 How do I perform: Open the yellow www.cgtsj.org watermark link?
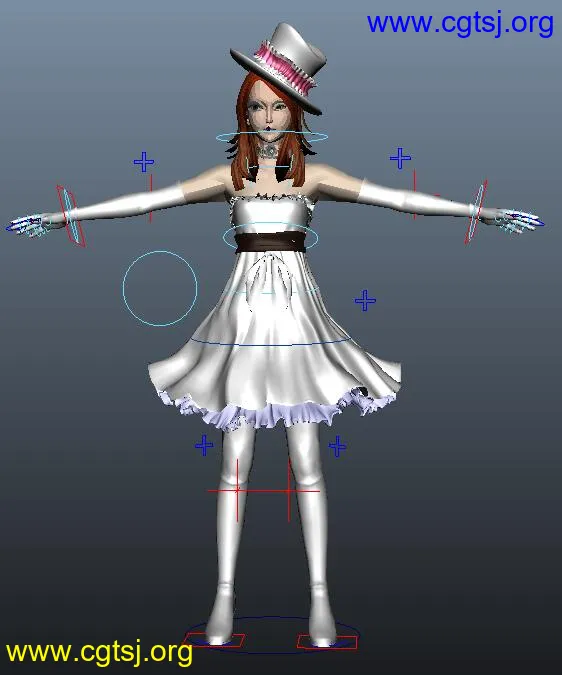coord(99,652)
